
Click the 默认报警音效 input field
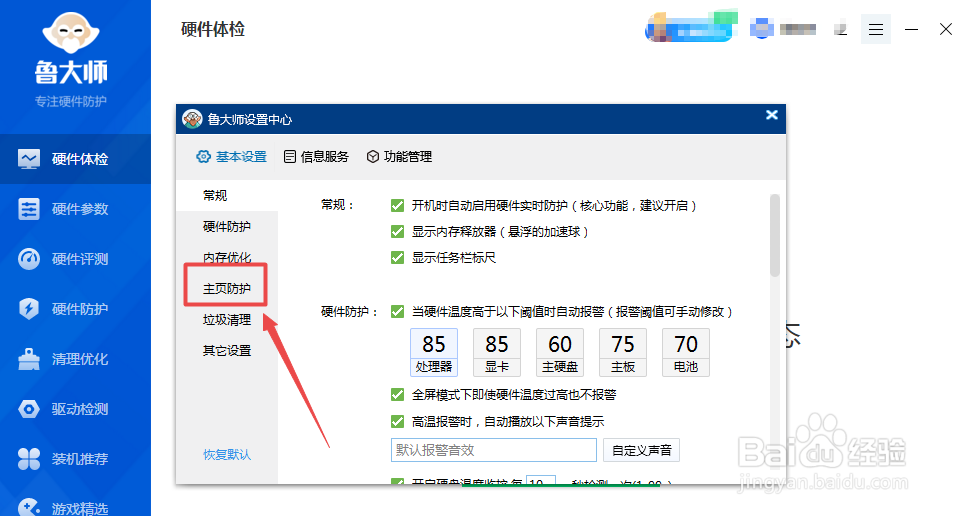click(494, 450)
